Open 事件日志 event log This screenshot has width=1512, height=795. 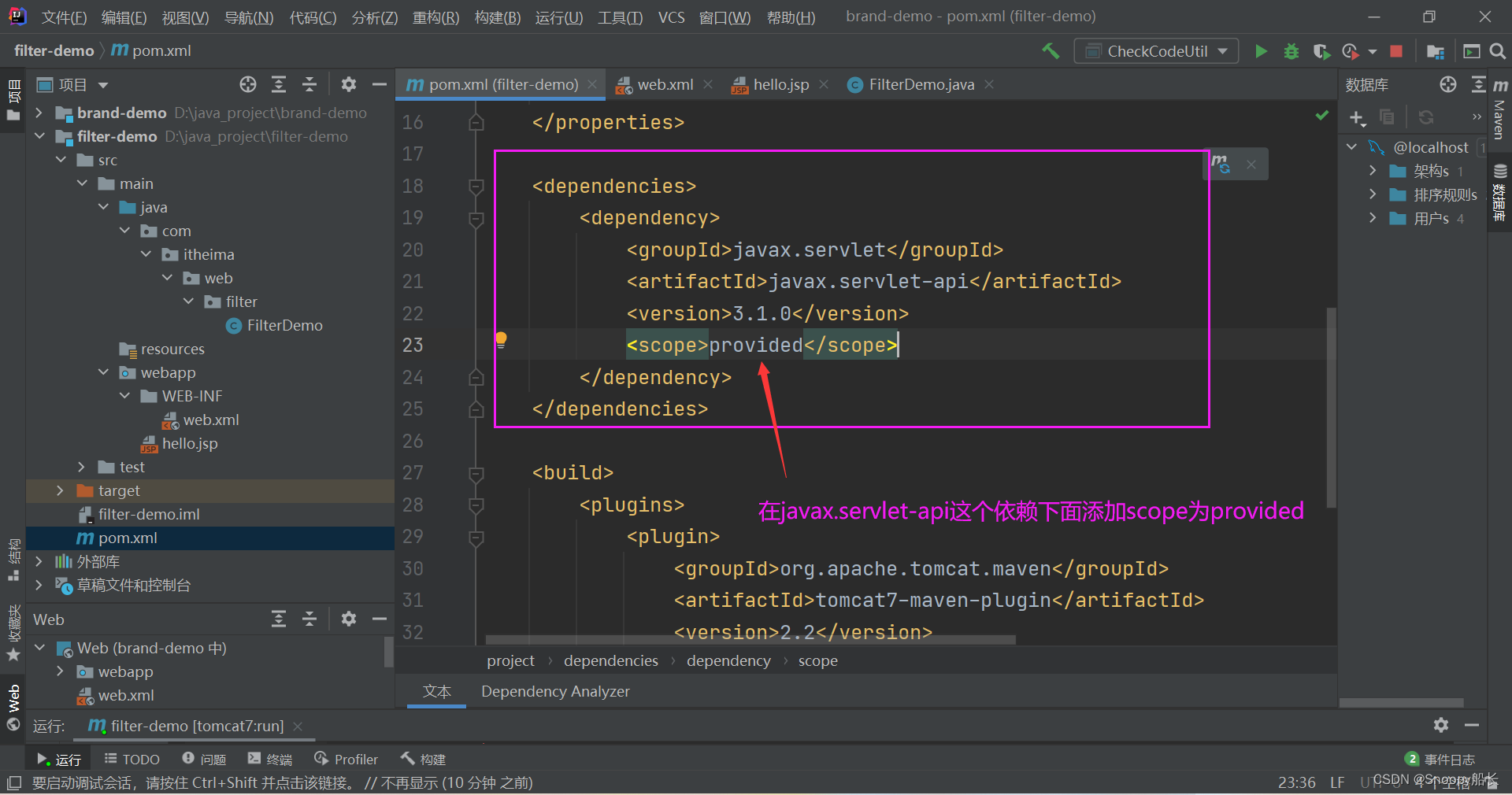1440,759
